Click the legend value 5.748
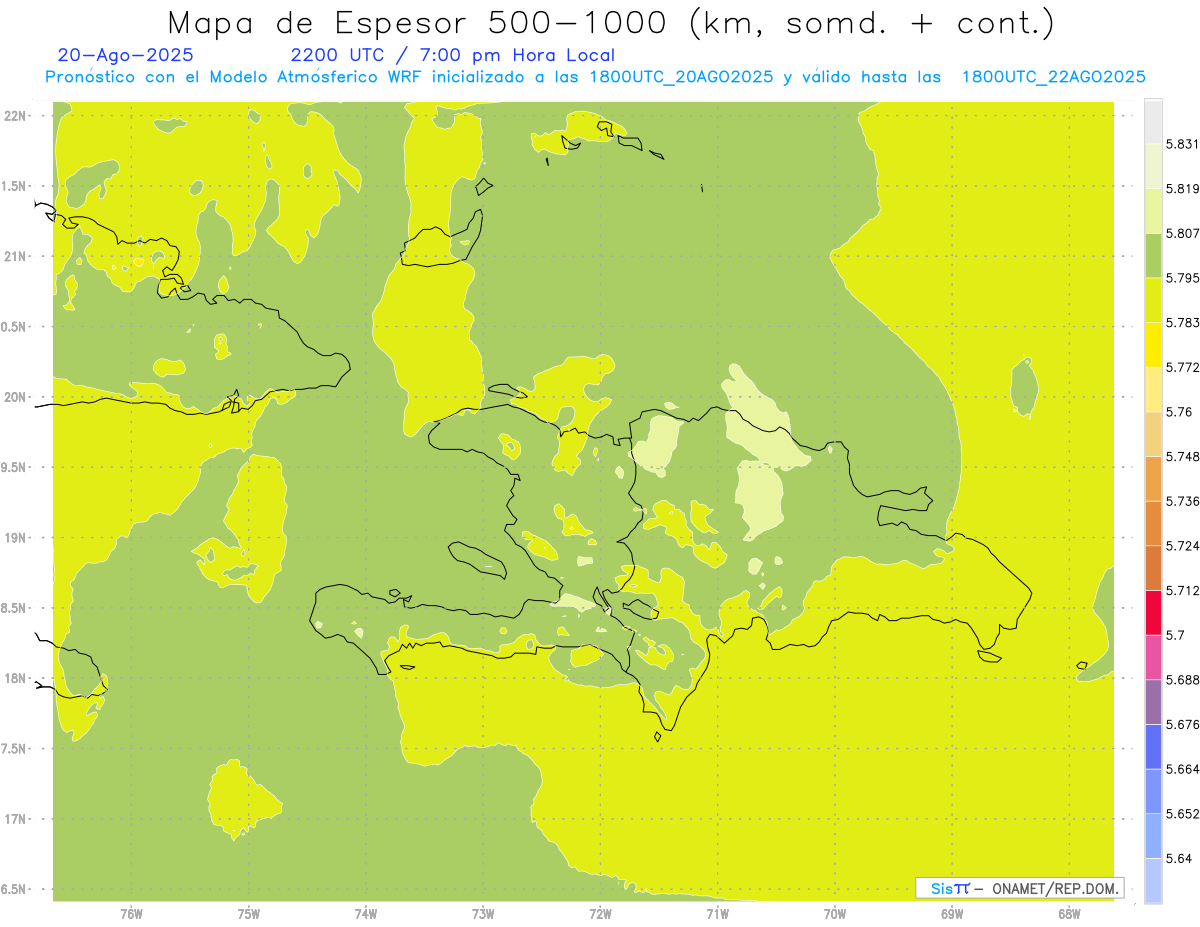This screenshot has height=927, width=1200. [1182, 456]
